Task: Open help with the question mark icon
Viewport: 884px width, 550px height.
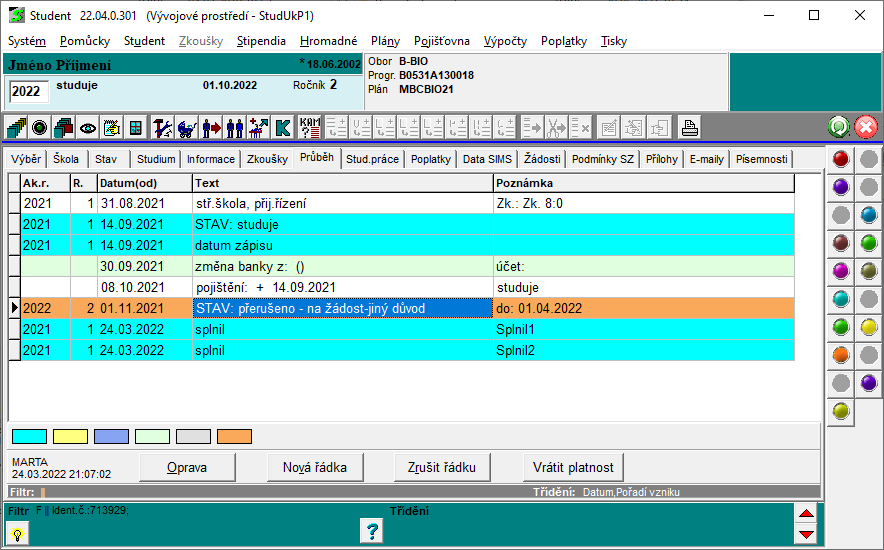Action: tap(372, 532)
